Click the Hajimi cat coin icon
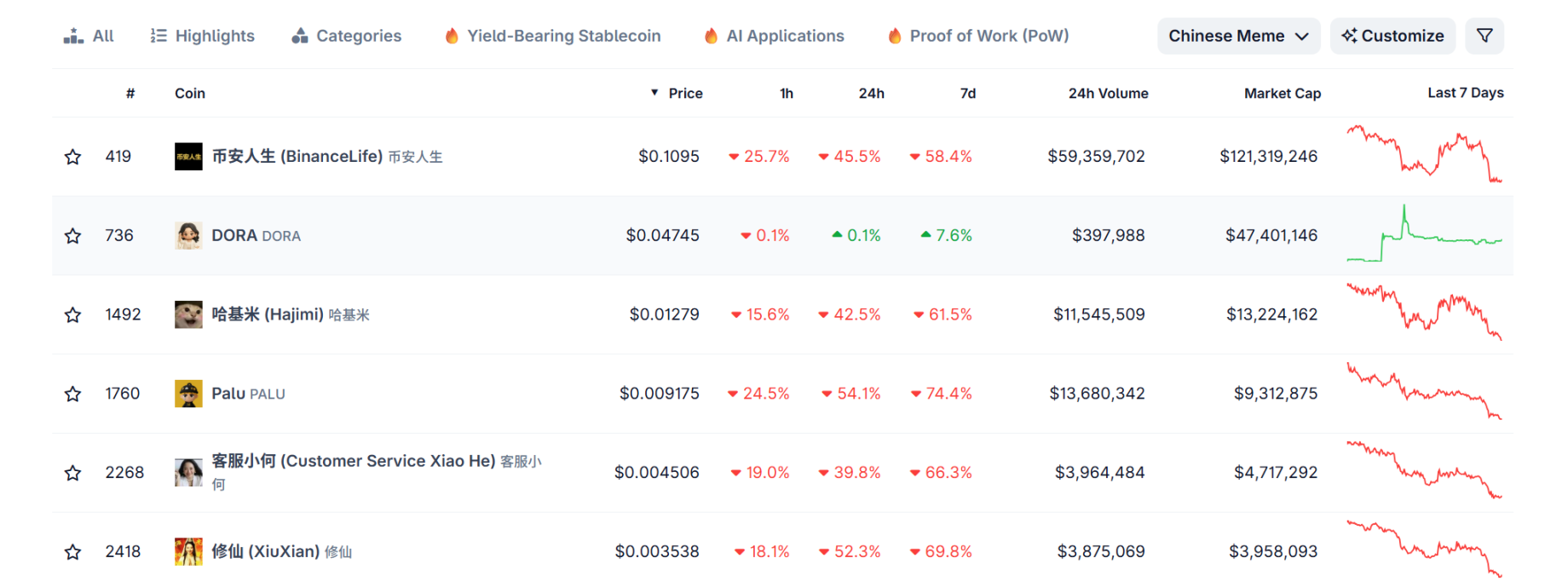 188,314
